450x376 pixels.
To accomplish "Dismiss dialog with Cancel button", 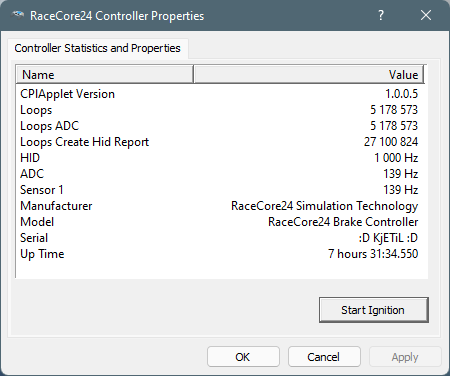I will pos(324,357).
